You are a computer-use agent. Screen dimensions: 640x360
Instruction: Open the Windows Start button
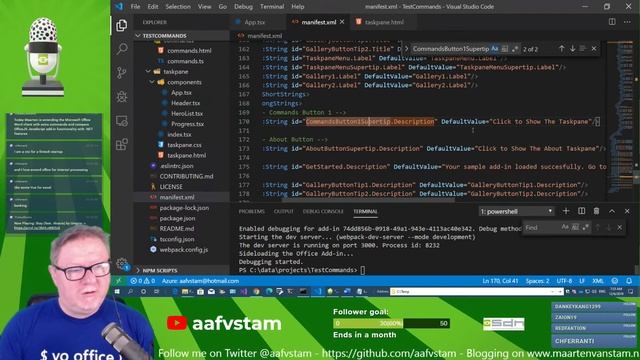117,291
